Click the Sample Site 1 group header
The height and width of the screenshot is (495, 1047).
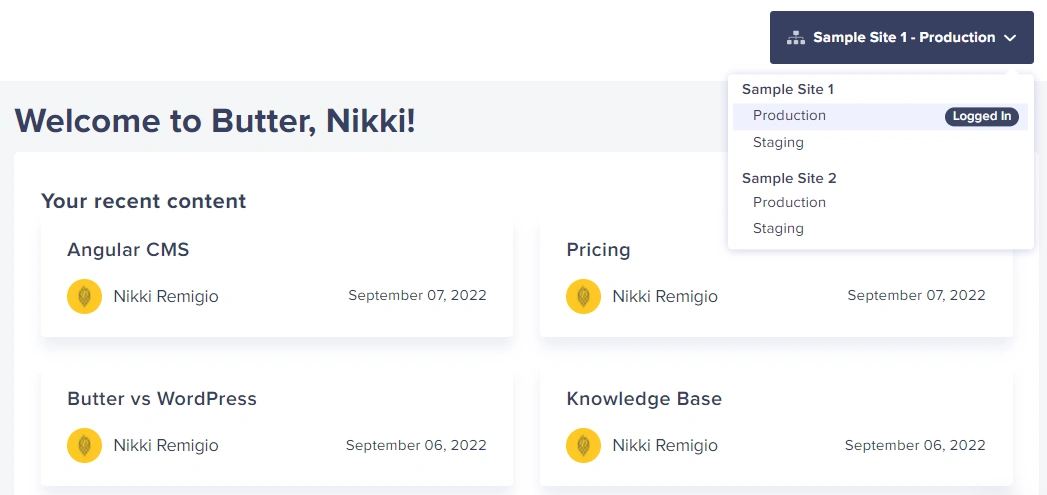pyautogui.click(x=788, y=90)
